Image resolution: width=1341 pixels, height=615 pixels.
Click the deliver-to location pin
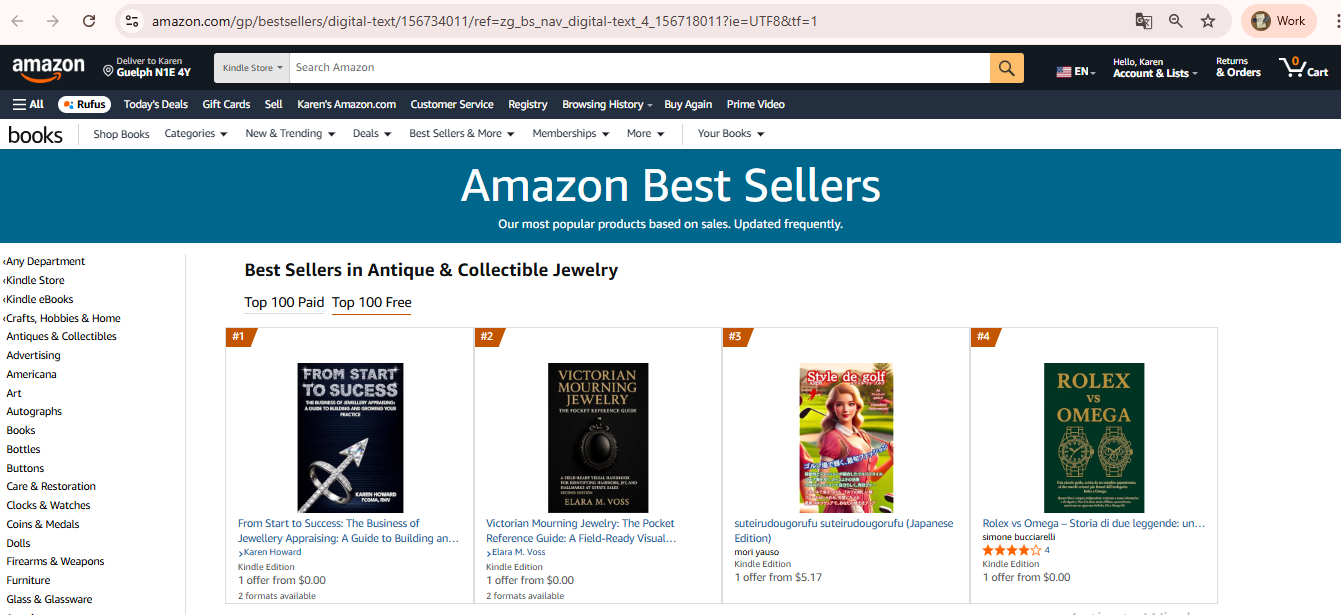coord(109,71)
